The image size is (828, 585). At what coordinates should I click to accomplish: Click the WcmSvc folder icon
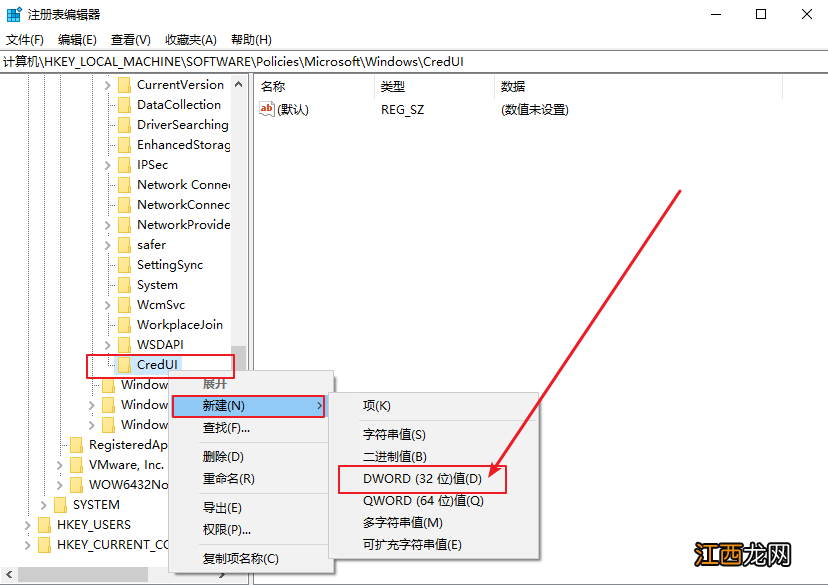point(125,304)
